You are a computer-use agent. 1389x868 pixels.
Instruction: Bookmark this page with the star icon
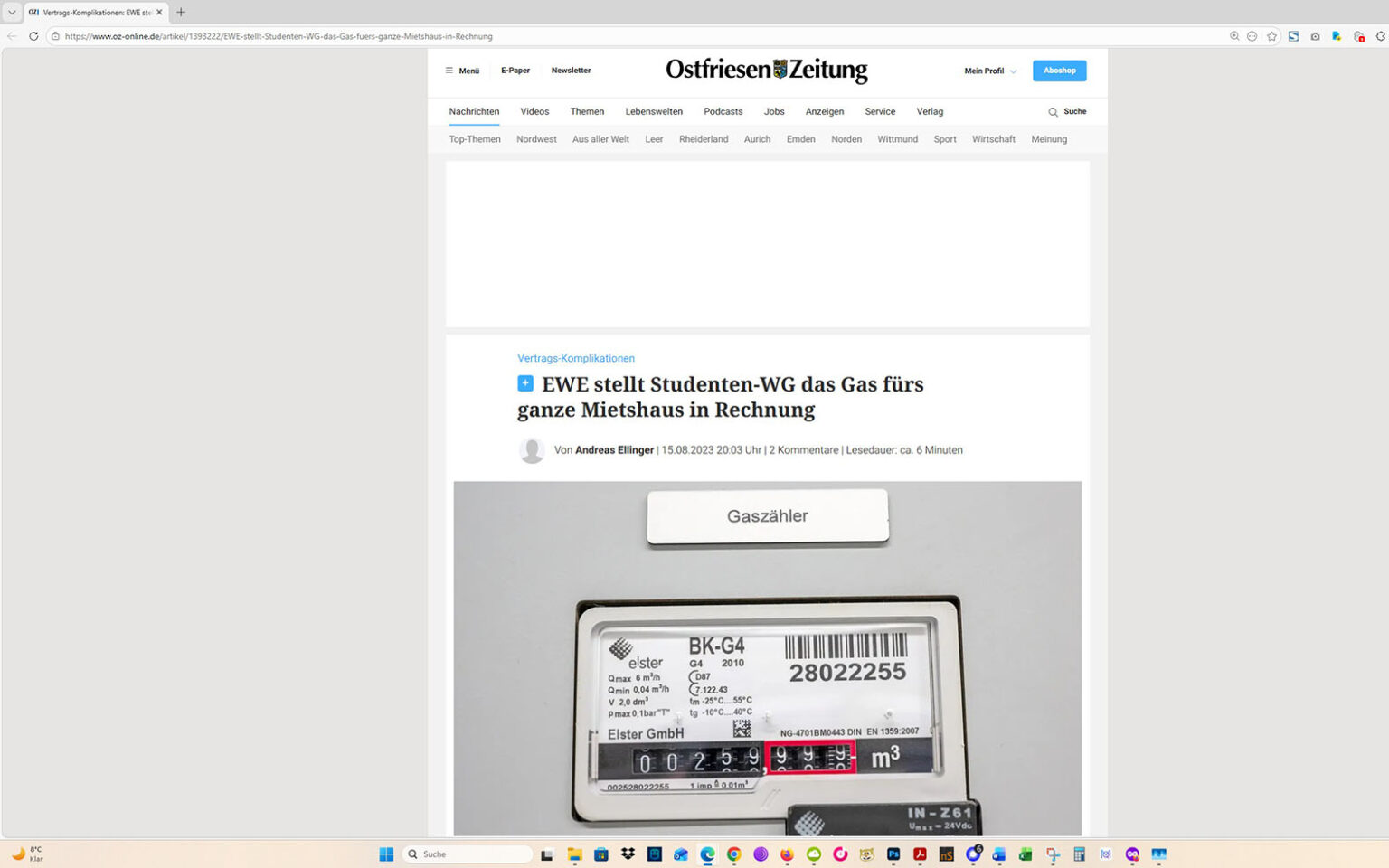1272,36
